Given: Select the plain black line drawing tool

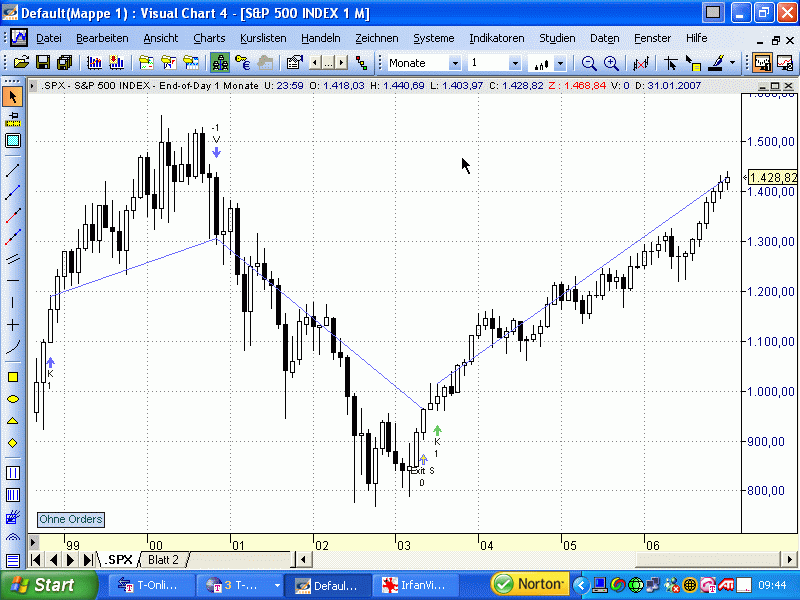Looking at the screenshot, I should [x=13, y=170].
